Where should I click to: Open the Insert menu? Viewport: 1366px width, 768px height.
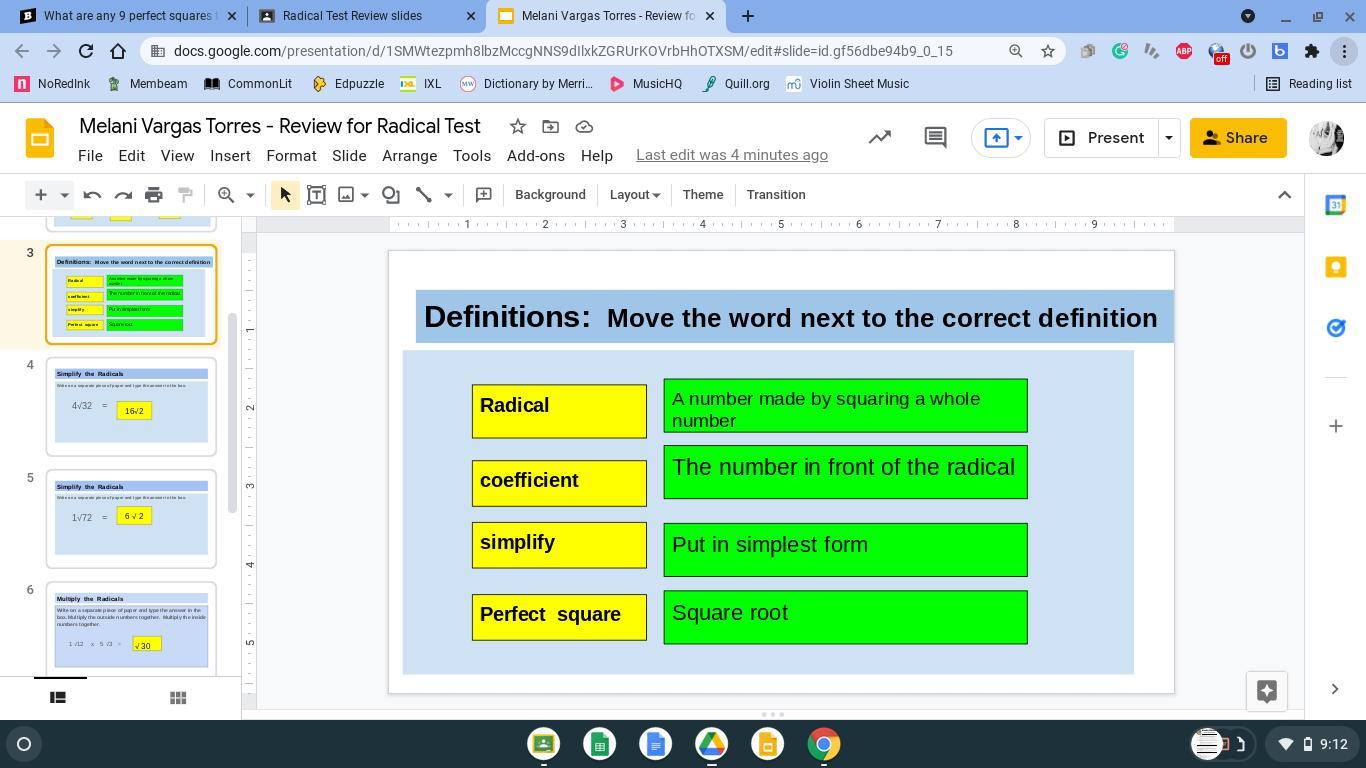coord(230,156)
